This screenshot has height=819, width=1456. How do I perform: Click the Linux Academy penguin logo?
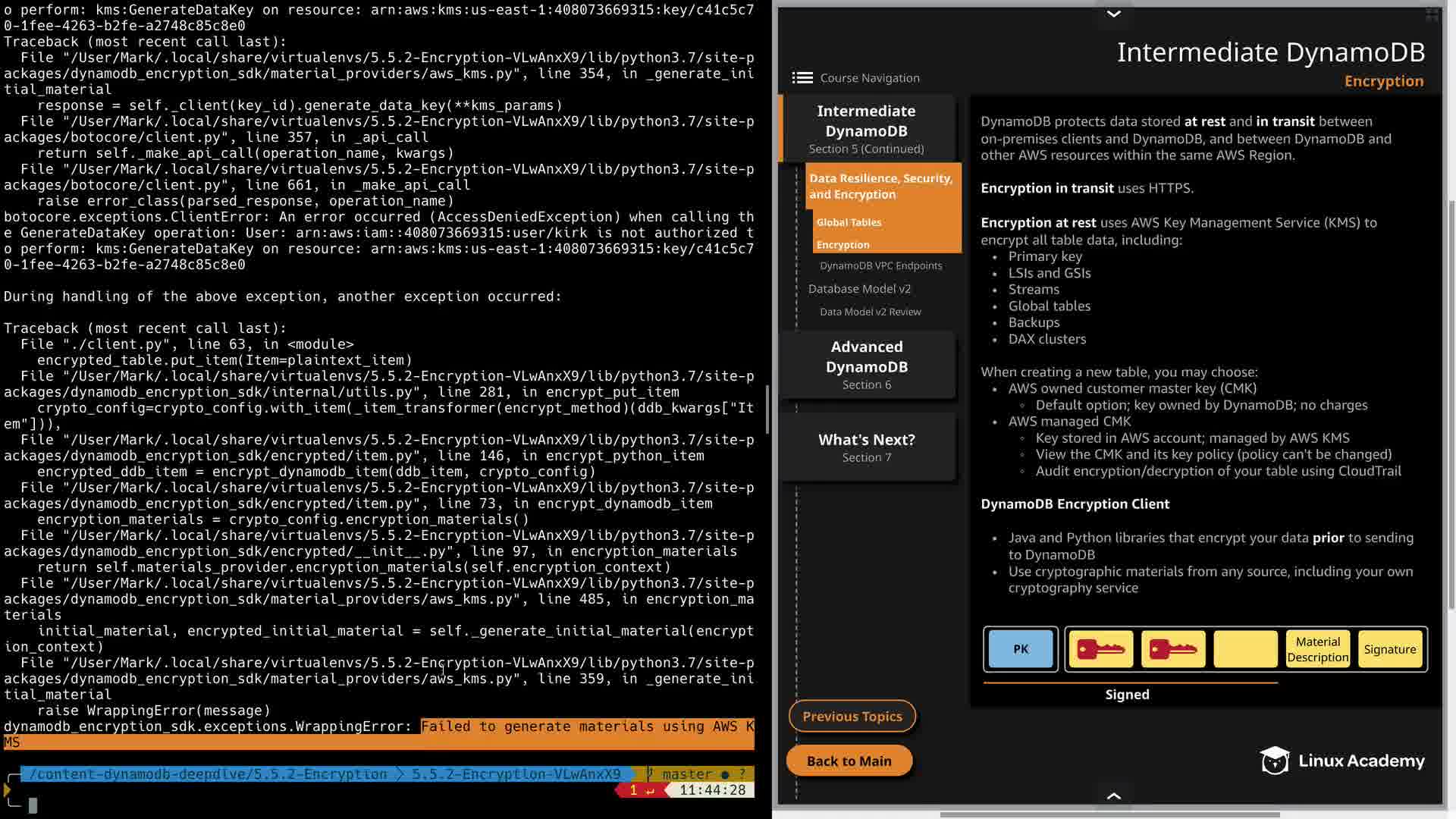pos(1275,760)
